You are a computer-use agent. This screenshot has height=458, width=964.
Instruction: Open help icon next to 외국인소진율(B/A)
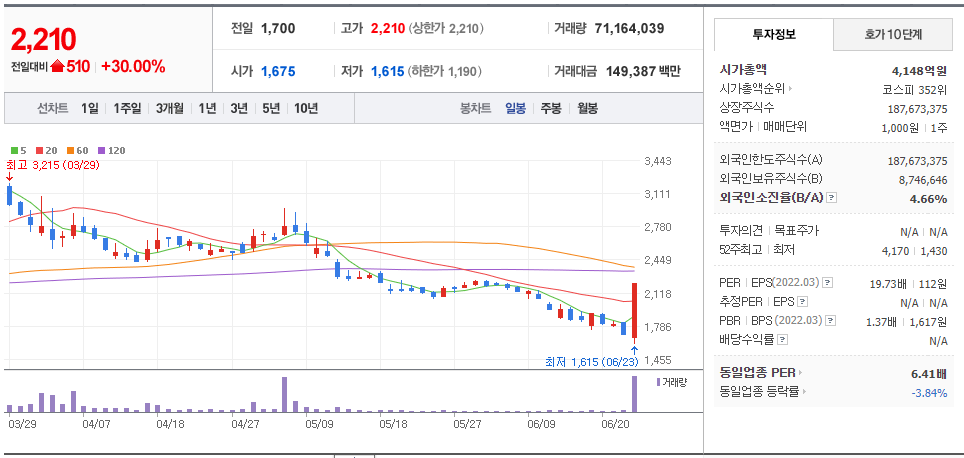pyautogui.click(x=832, y=198)
